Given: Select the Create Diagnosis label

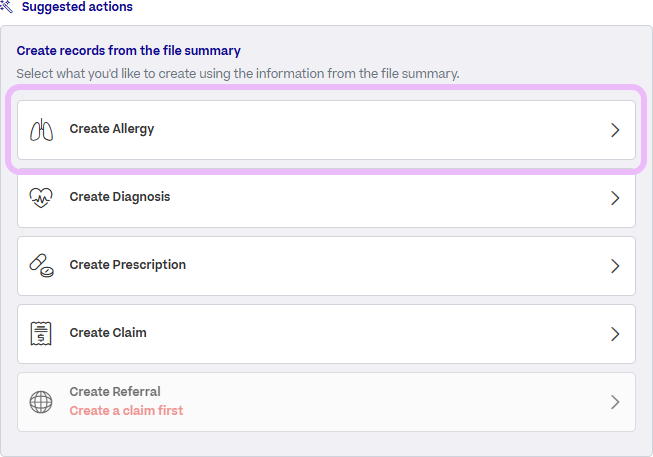Looking at the screenshot, I should 120,197.
